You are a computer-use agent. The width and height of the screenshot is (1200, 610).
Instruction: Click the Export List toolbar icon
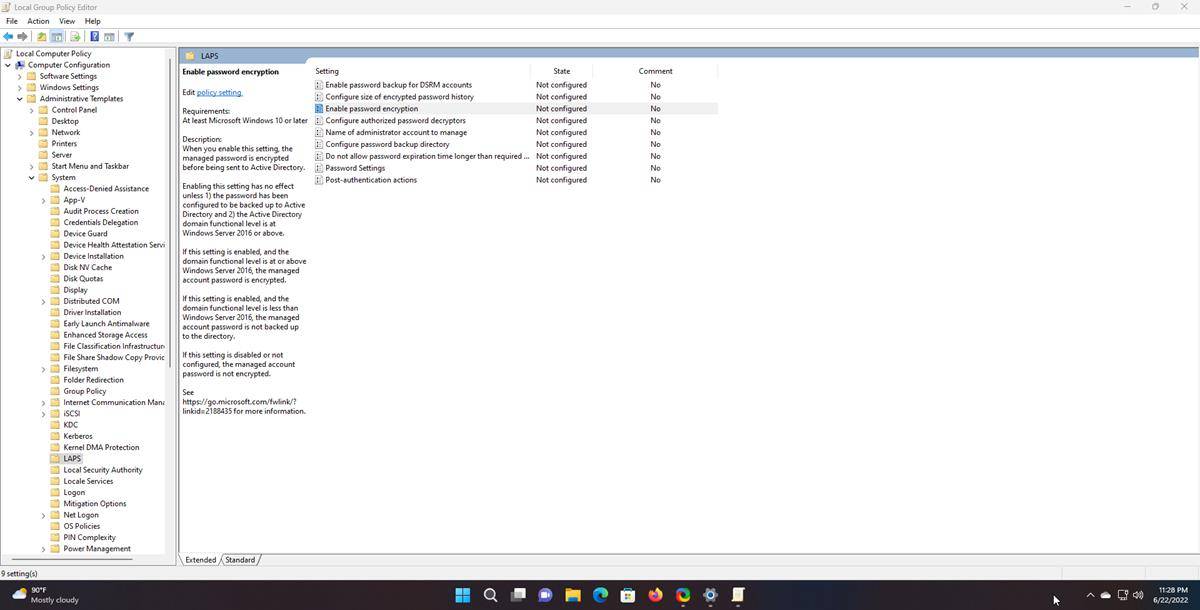click(x=74, y=37)
